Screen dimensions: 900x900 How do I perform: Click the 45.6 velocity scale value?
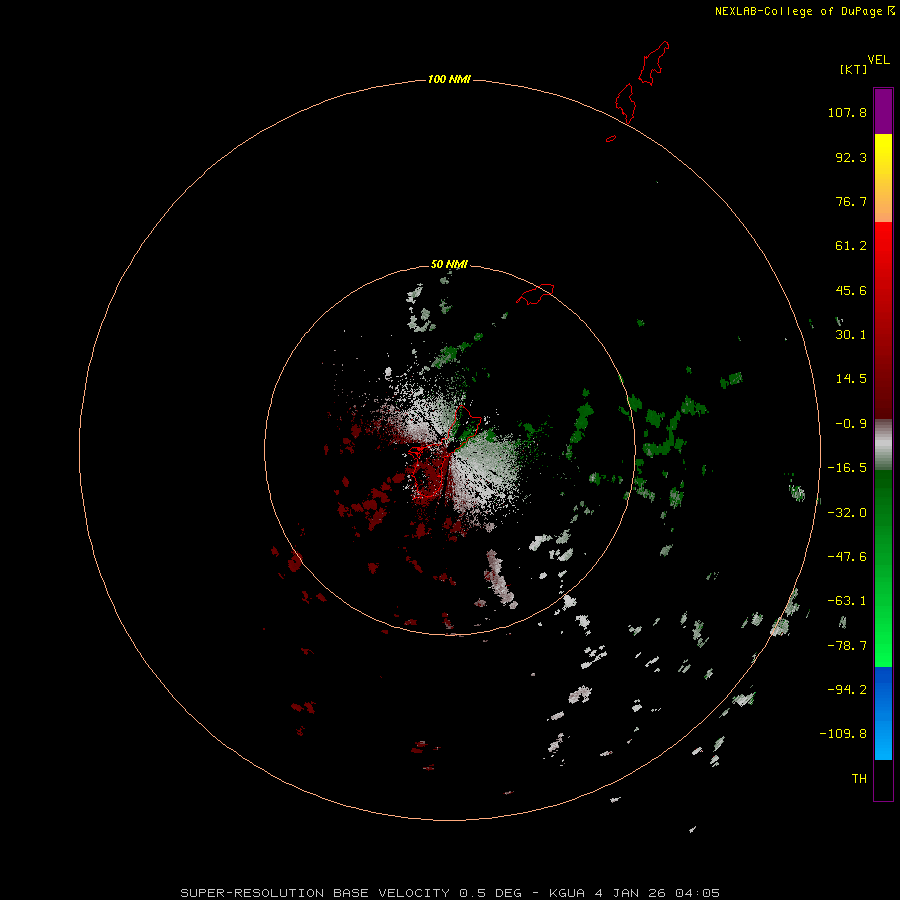(x=851, y=290)
